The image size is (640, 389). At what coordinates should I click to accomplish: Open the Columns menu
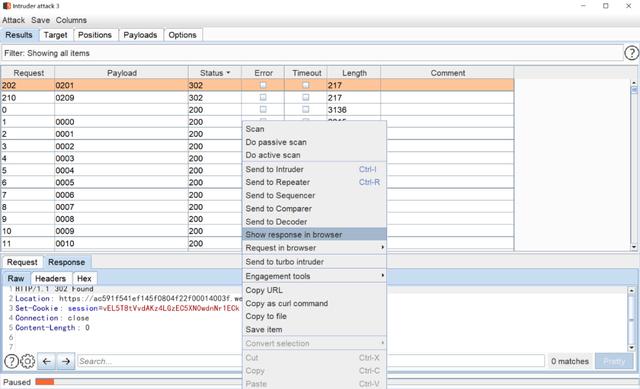pyautogui.click(x=71, y=20)
